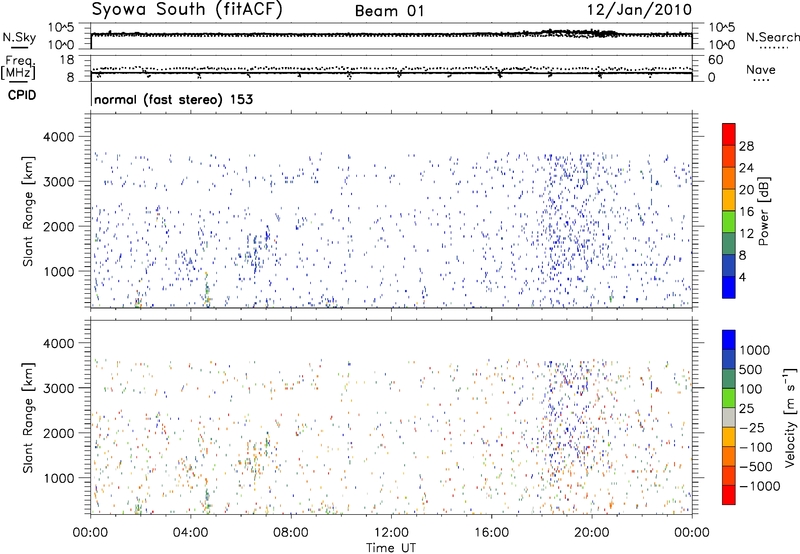
Task: Click the 'N.Search' legend label
Action: click(x=772, y=37)
